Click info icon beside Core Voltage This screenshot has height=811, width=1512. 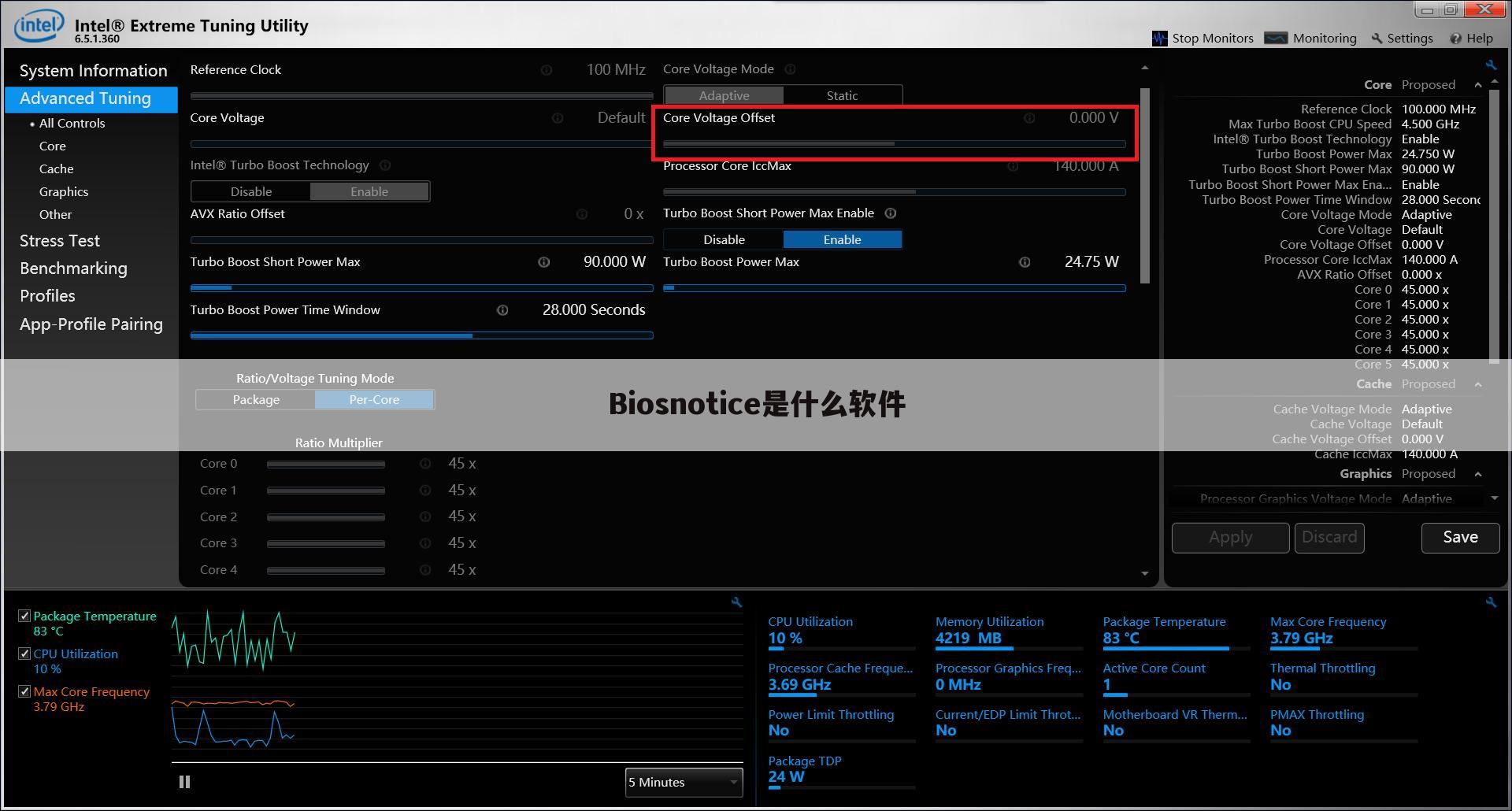coord(558,118)
